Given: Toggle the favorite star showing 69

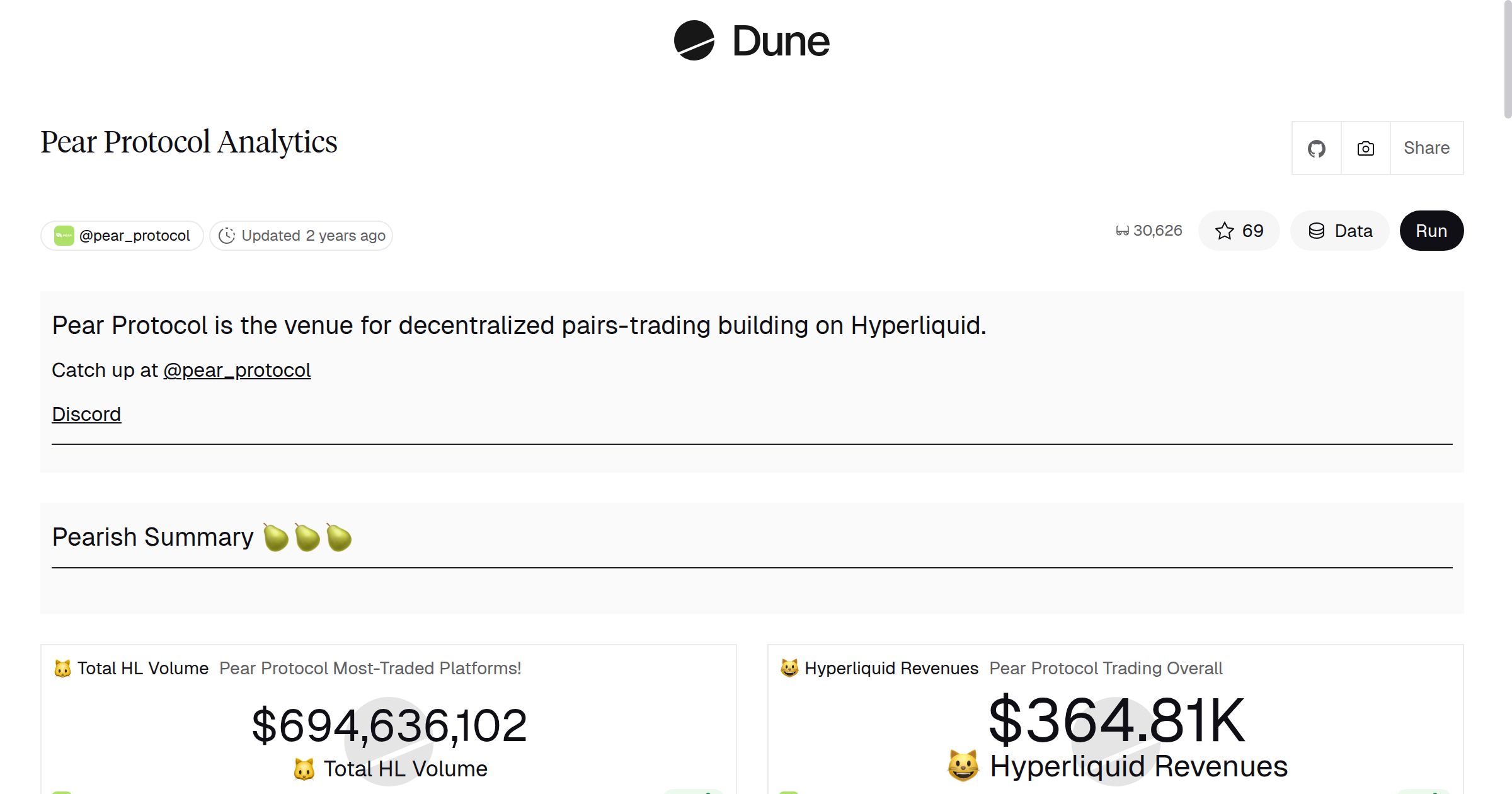Looking at the screenshot, I should coord(1239,231).
